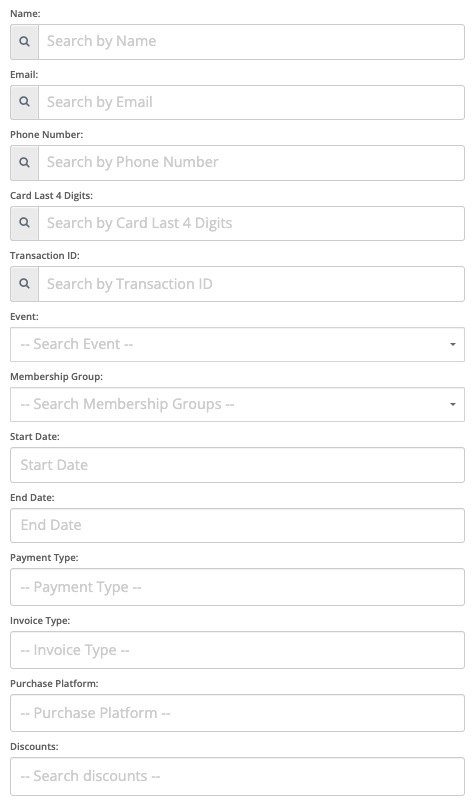The width and height of the screenshot is (475, 804).
Task: Open the End Date field
Action: (238, 525)
